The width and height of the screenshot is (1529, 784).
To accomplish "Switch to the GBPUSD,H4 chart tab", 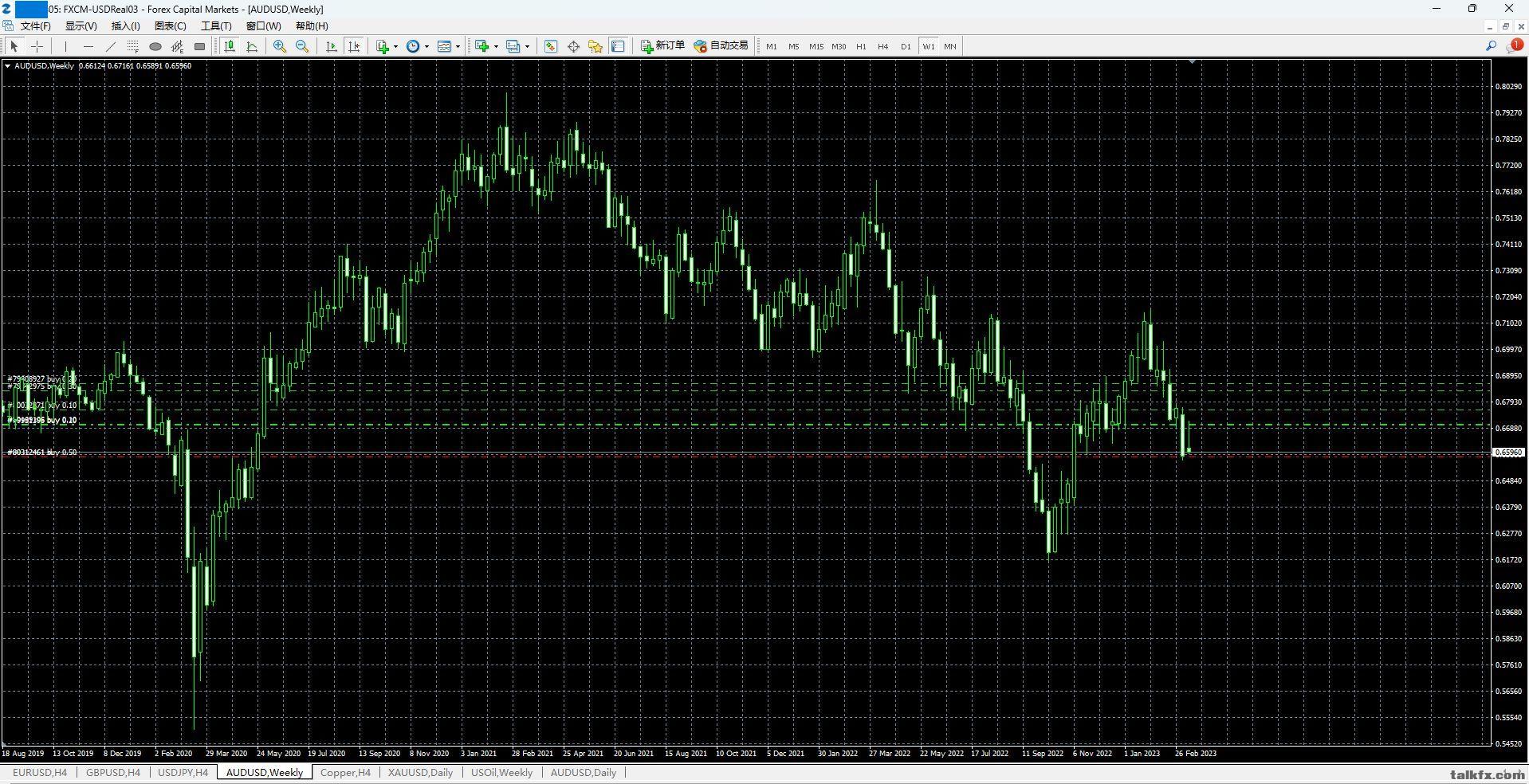I will coord(113,772).
